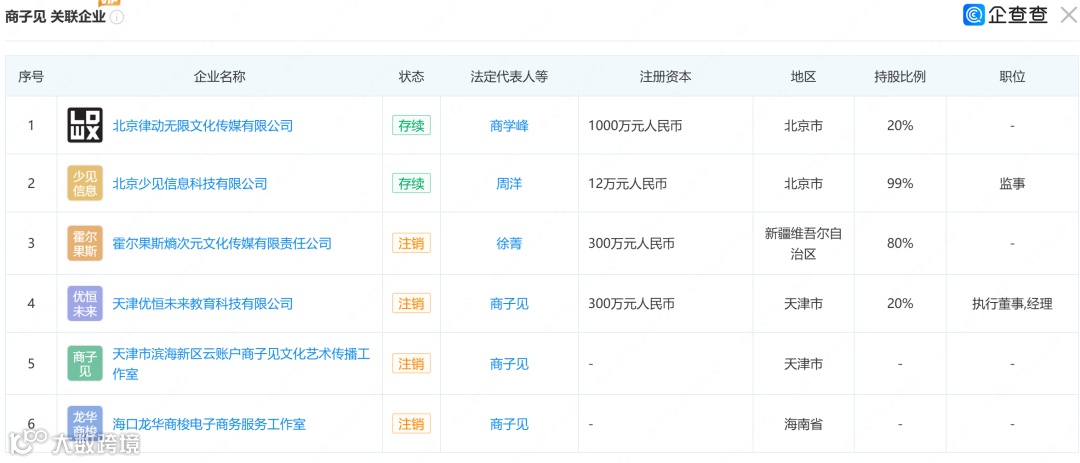Open 天津市滨海新区云账户商子见文化艺术传播工作室 link

[x=241, y=363]
